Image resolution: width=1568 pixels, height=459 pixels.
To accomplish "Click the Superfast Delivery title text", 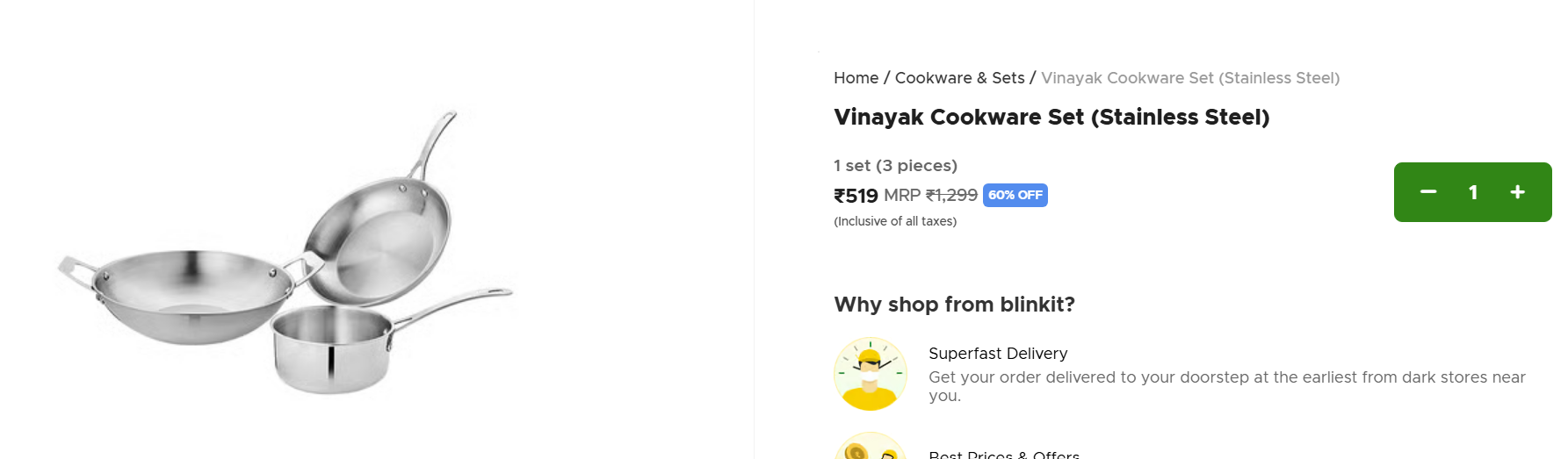I will 998,354.
